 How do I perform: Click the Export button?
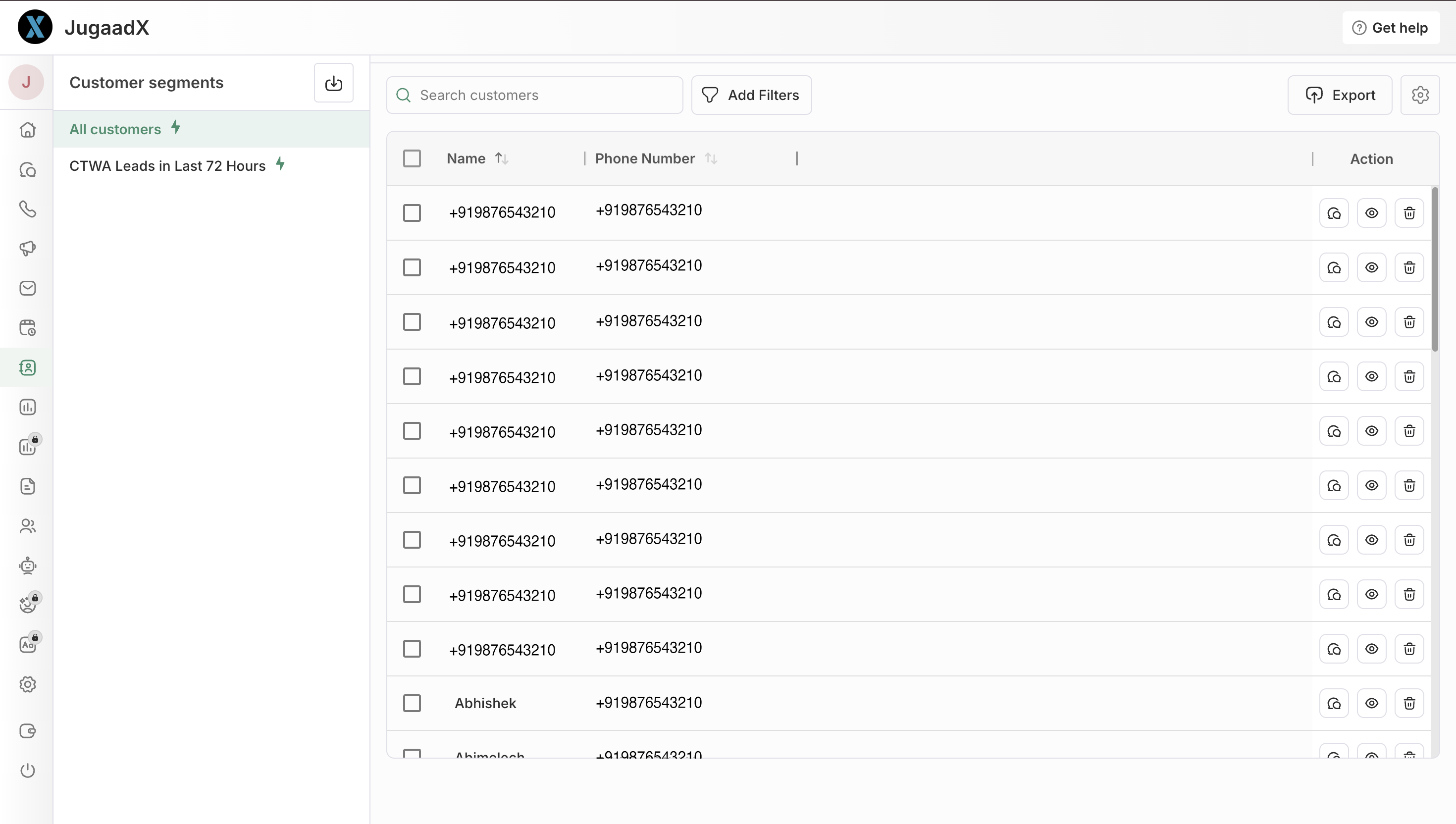click(1340, 95)
